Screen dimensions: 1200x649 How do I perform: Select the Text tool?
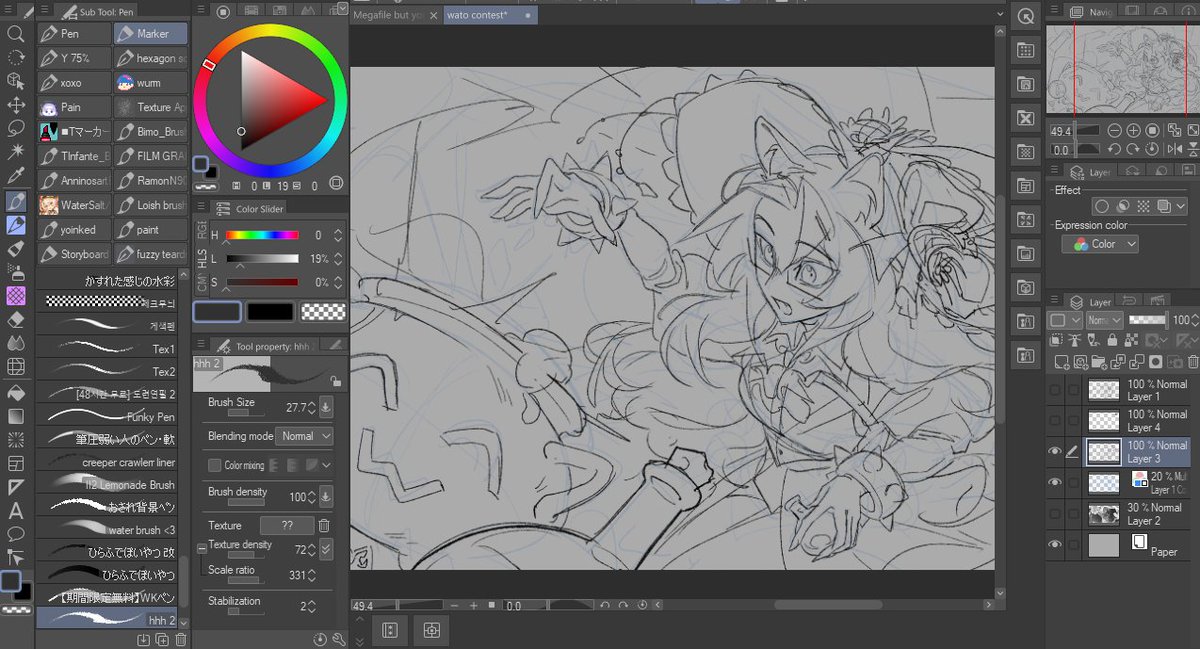16,510
